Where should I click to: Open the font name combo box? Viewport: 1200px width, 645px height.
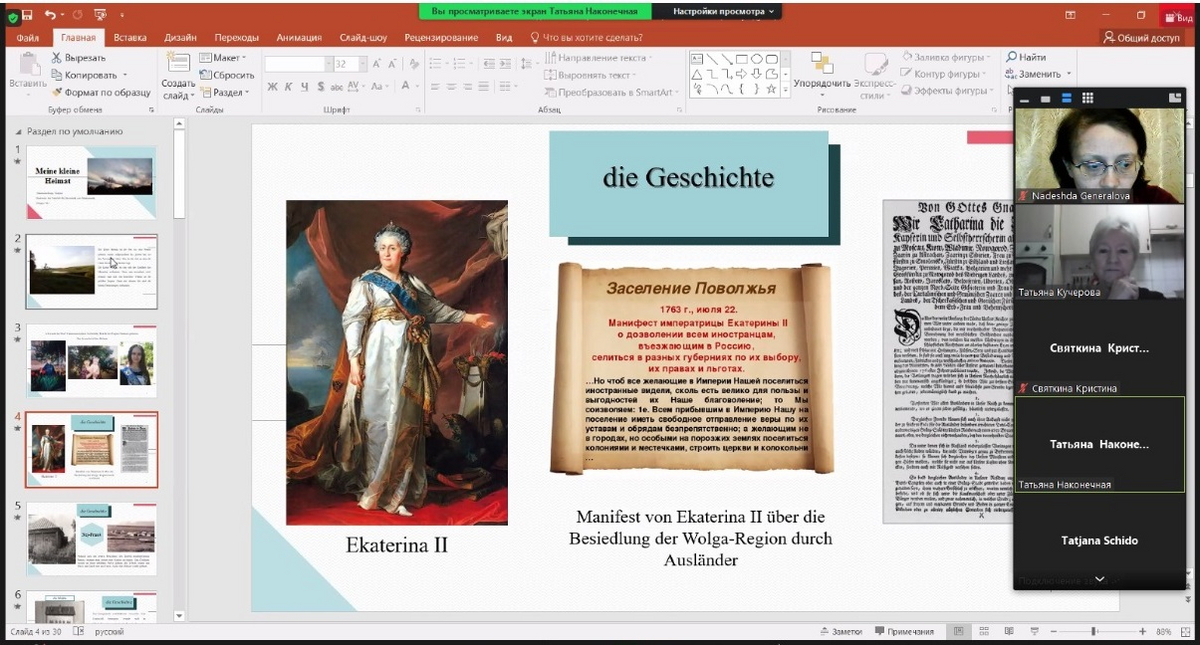[298, 64]
